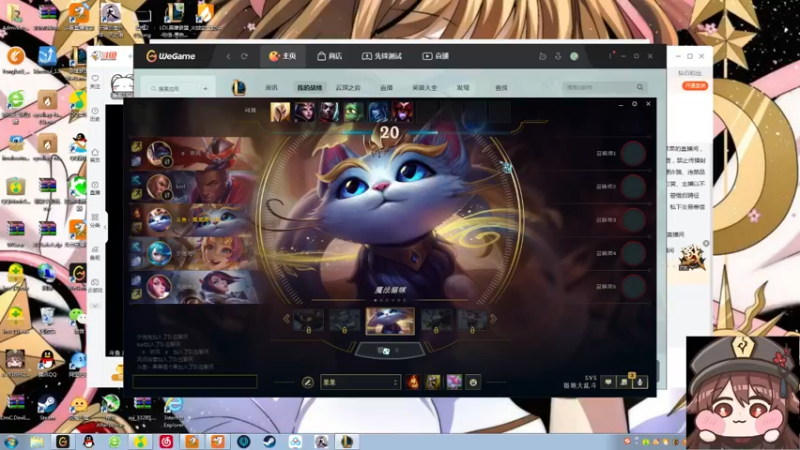The image size is (800, 450).
Task: Select the Yuumi player row
Action: (194, 220)
